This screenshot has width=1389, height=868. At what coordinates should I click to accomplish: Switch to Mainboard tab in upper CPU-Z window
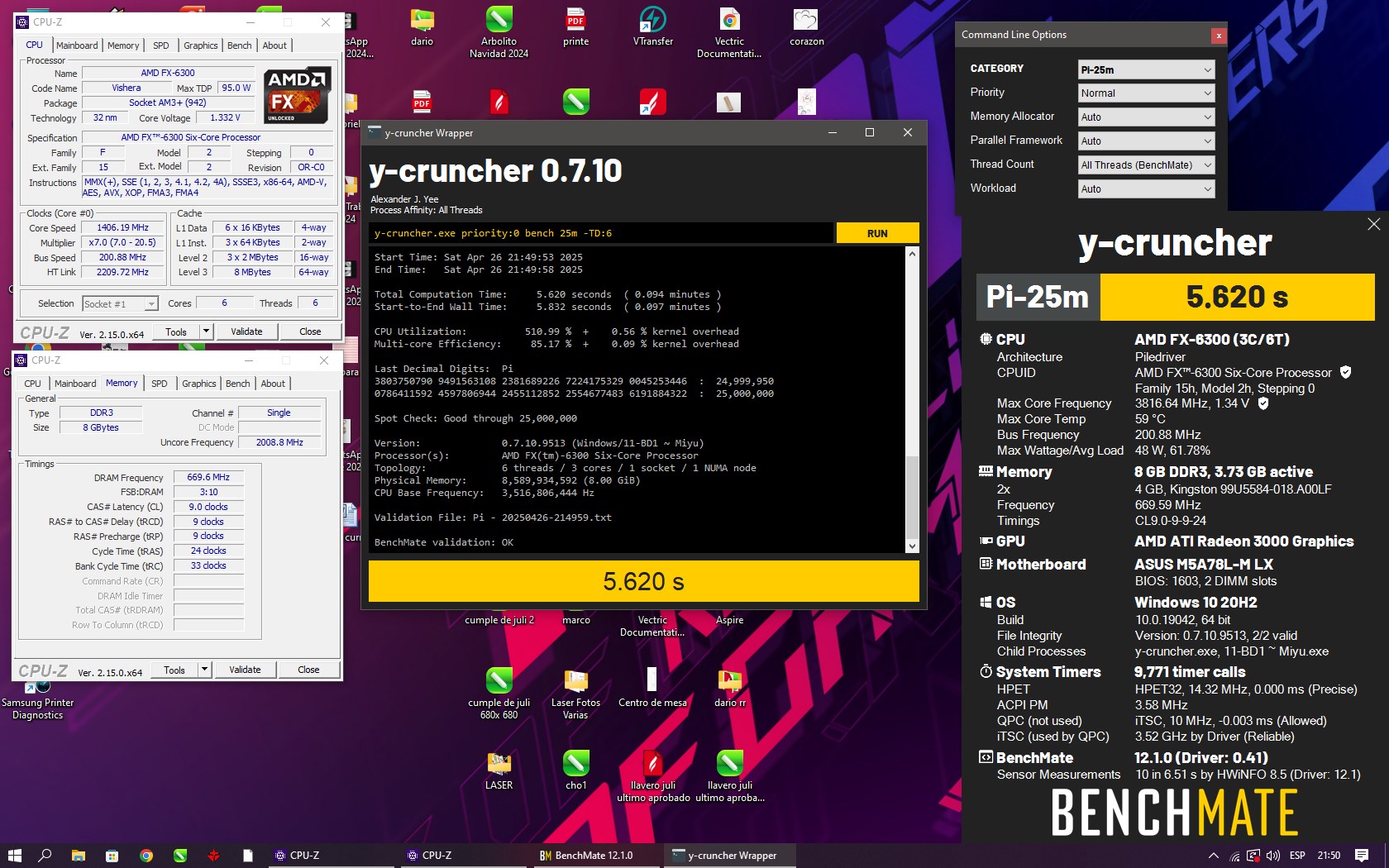click(x=77, y=45)
